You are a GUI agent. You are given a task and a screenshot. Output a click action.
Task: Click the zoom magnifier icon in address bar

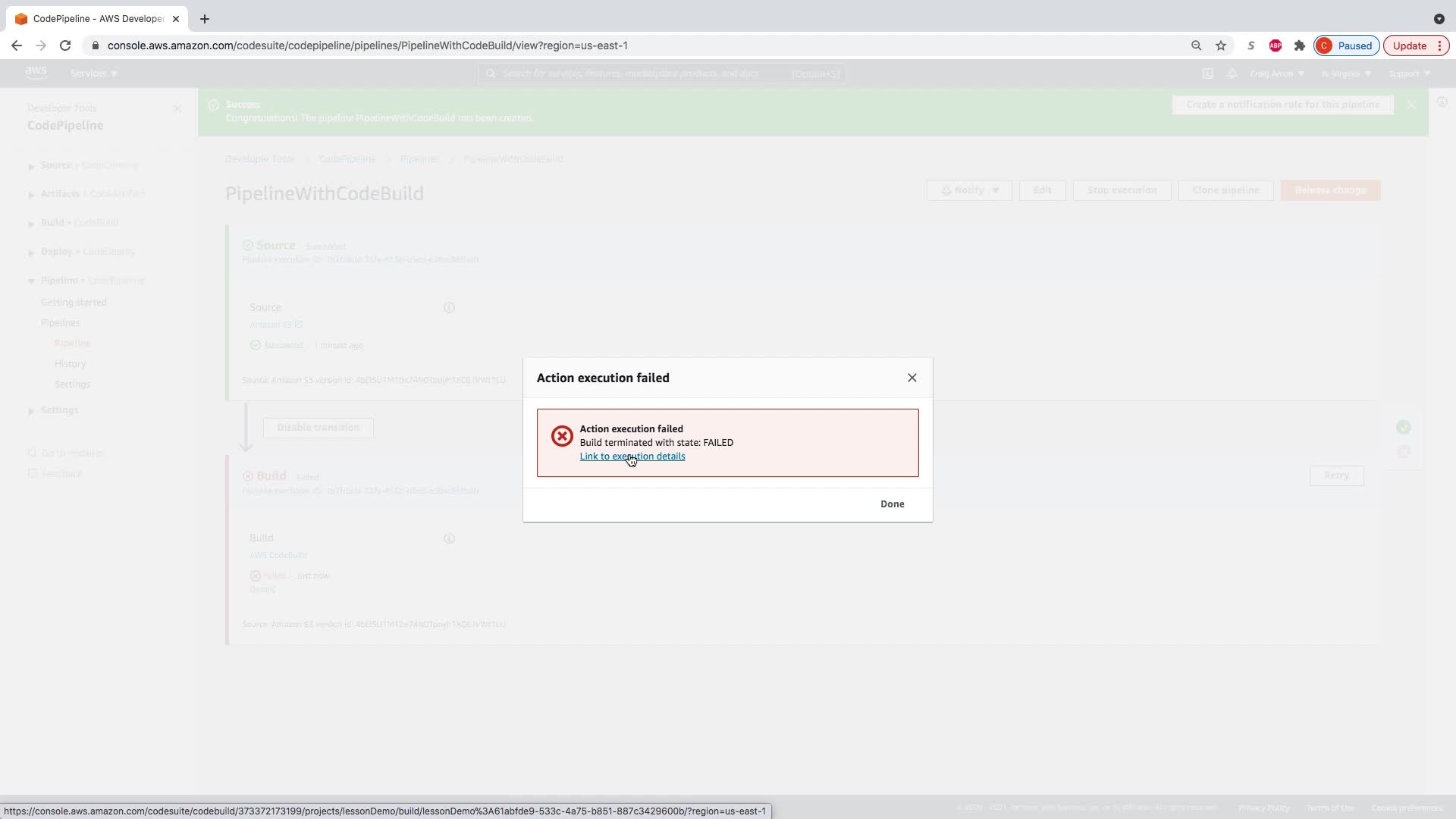(x=1196, y=45)
